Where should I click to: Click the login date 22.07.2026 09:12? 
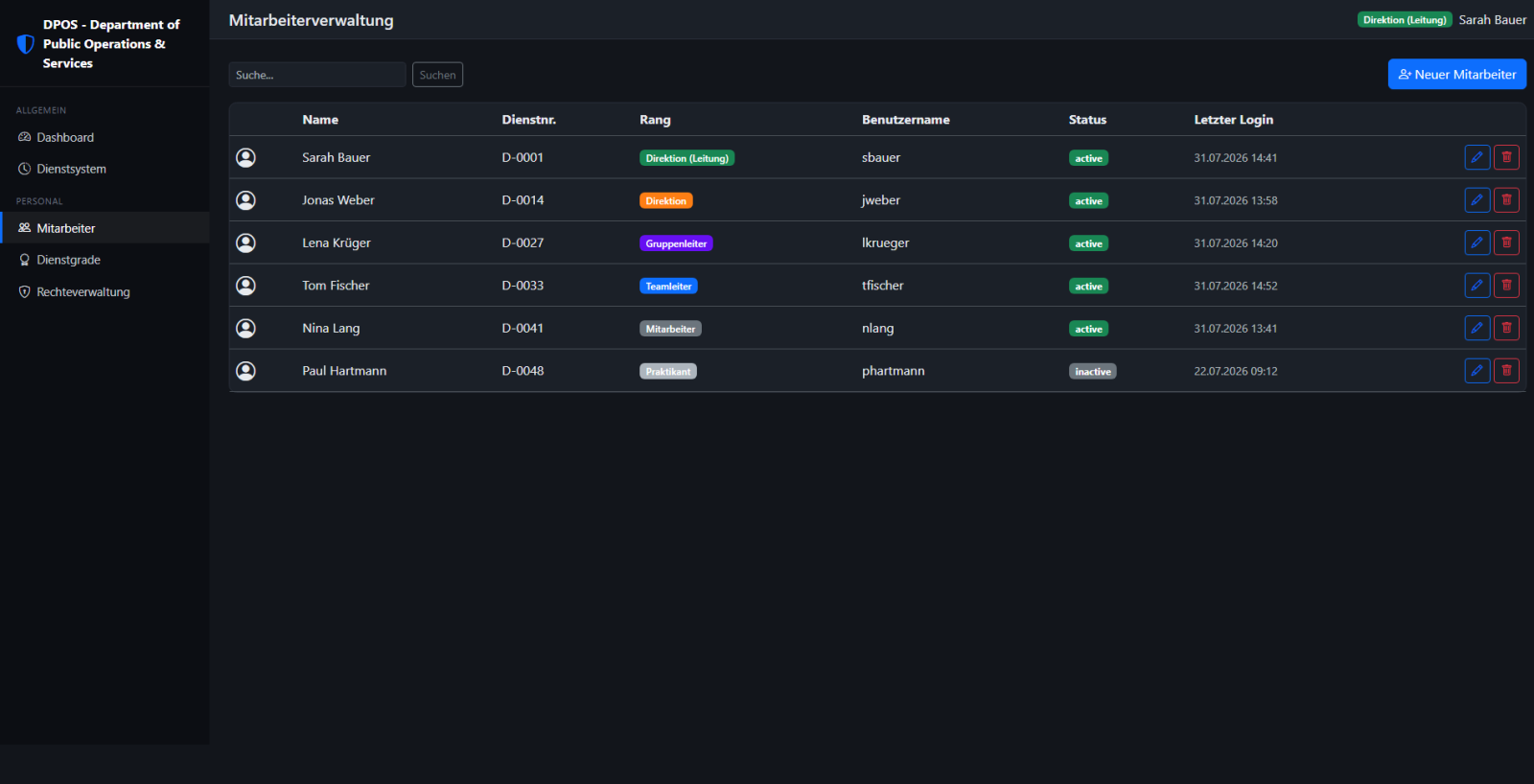[1236, 371]
